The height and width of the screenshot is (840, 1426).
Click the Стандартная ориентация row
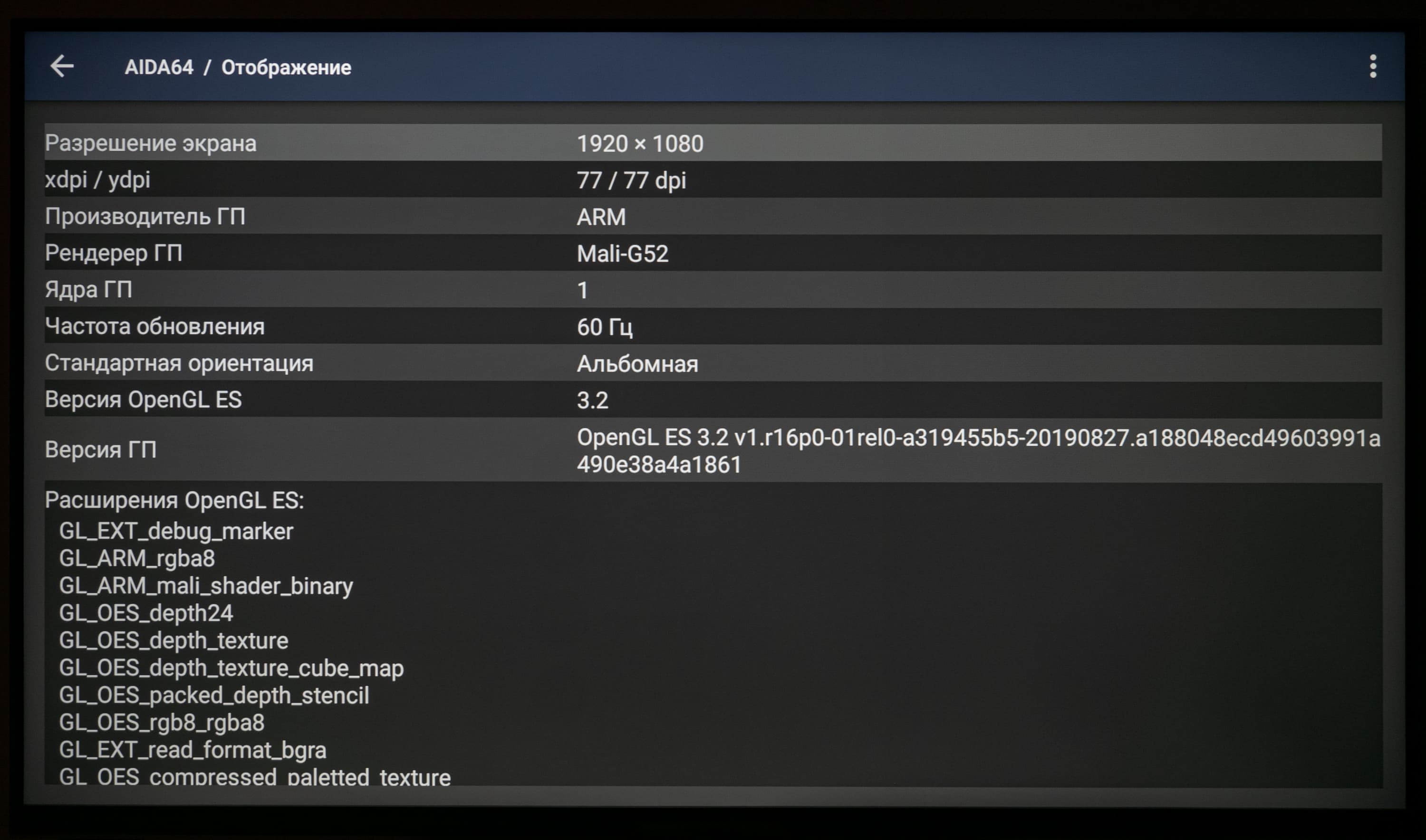[713, 363]
